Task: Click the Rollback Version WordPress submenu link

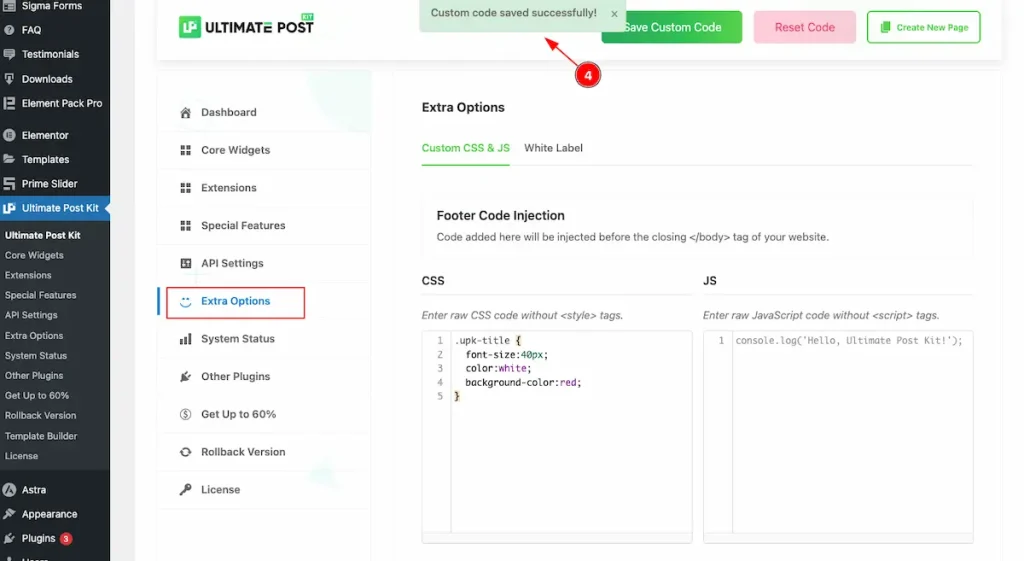Action: coord(40,415)
